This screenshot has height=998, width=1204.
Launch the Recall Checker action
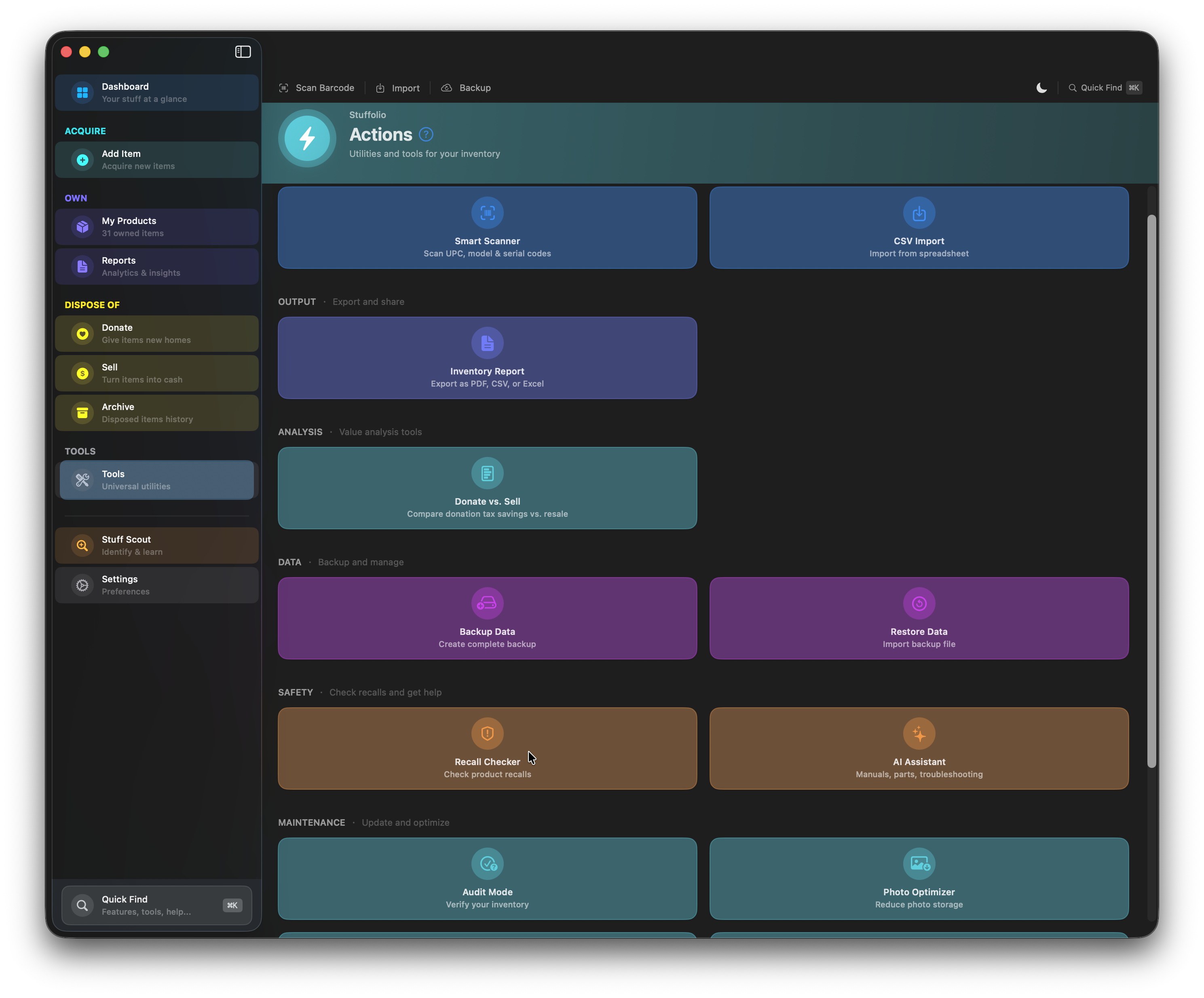click(487, 748)
